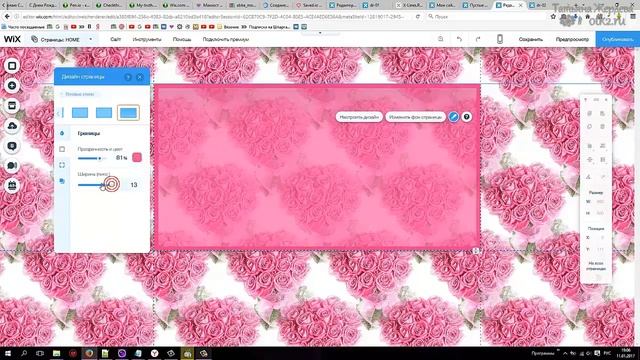Click the rotate angle icon in the floating toolbar
This screenshot has width=640, height=360.
pyautogui.click(x=589, y=177)
